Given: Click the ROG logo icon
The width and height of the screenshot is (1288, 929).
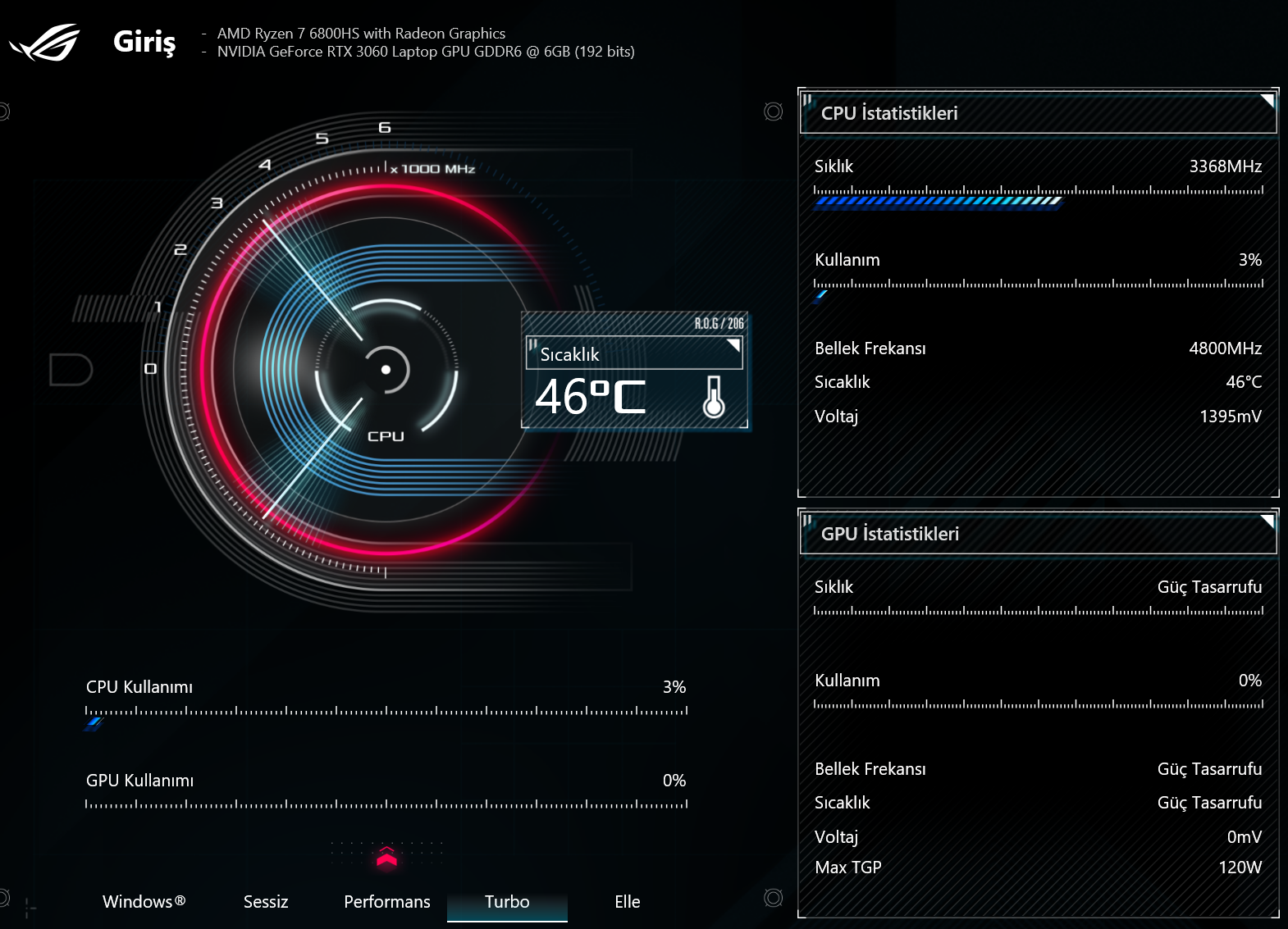Looking at the screenshot, I should click(x=45, y=43).
